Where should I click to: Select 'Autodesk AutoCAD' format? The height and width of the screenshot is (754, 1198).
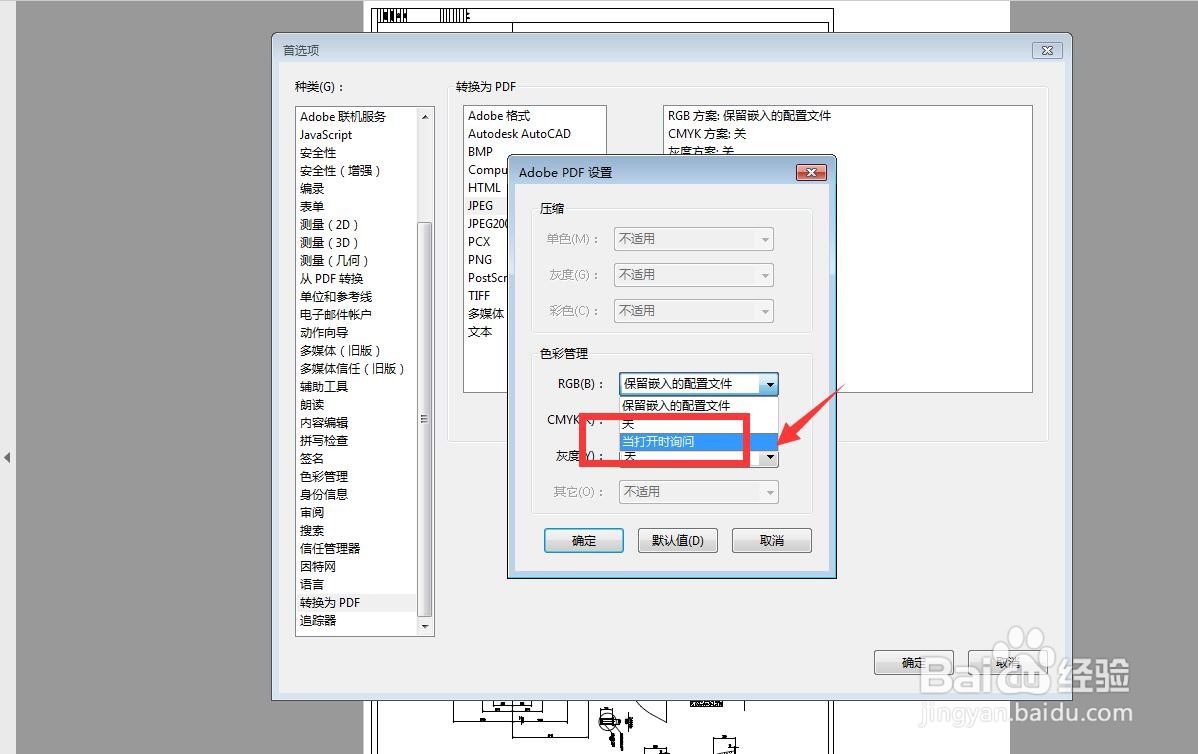(520, 134)
